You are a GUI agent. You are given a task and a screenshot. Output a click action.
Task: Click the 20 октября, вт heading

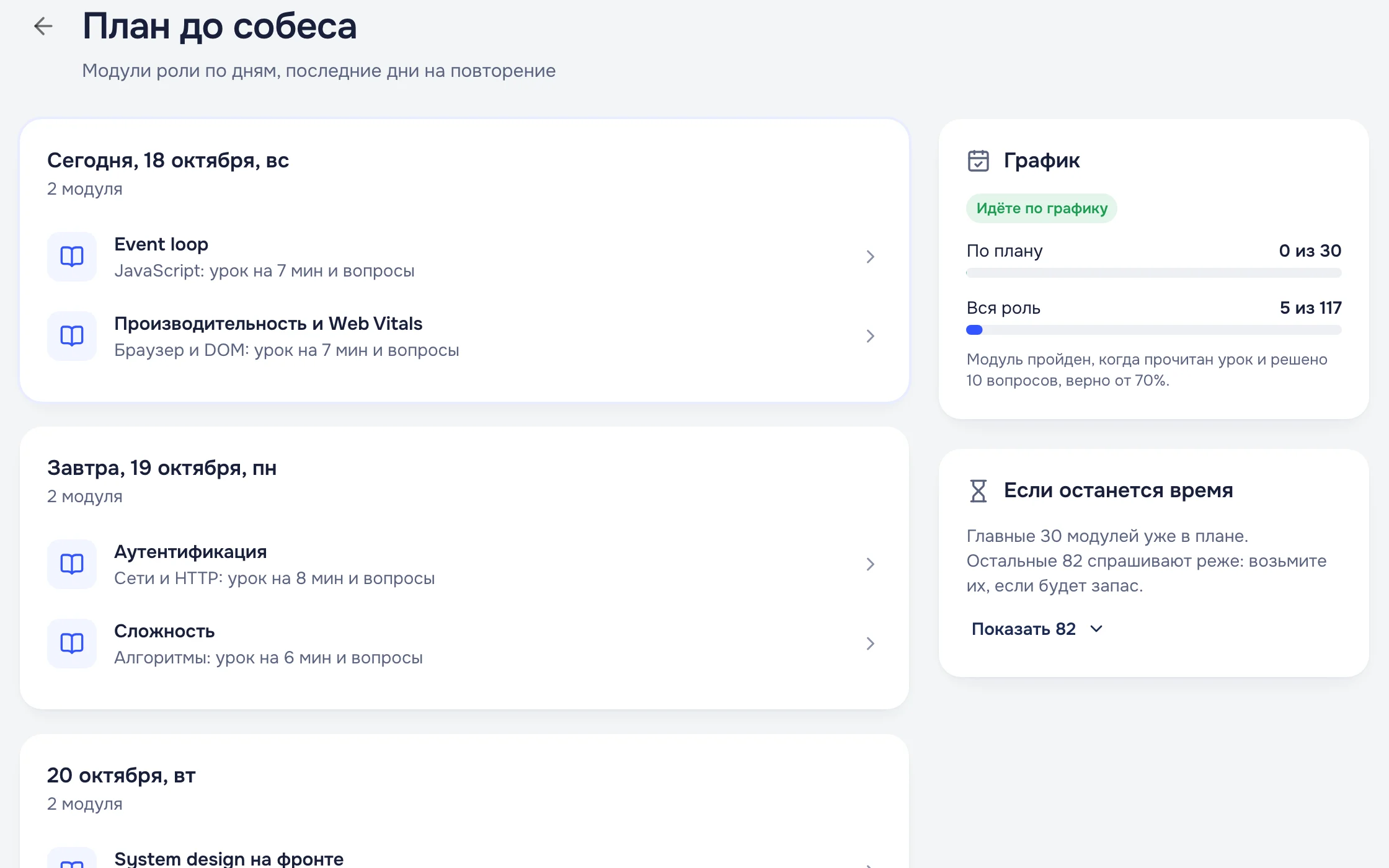(122, 776)
